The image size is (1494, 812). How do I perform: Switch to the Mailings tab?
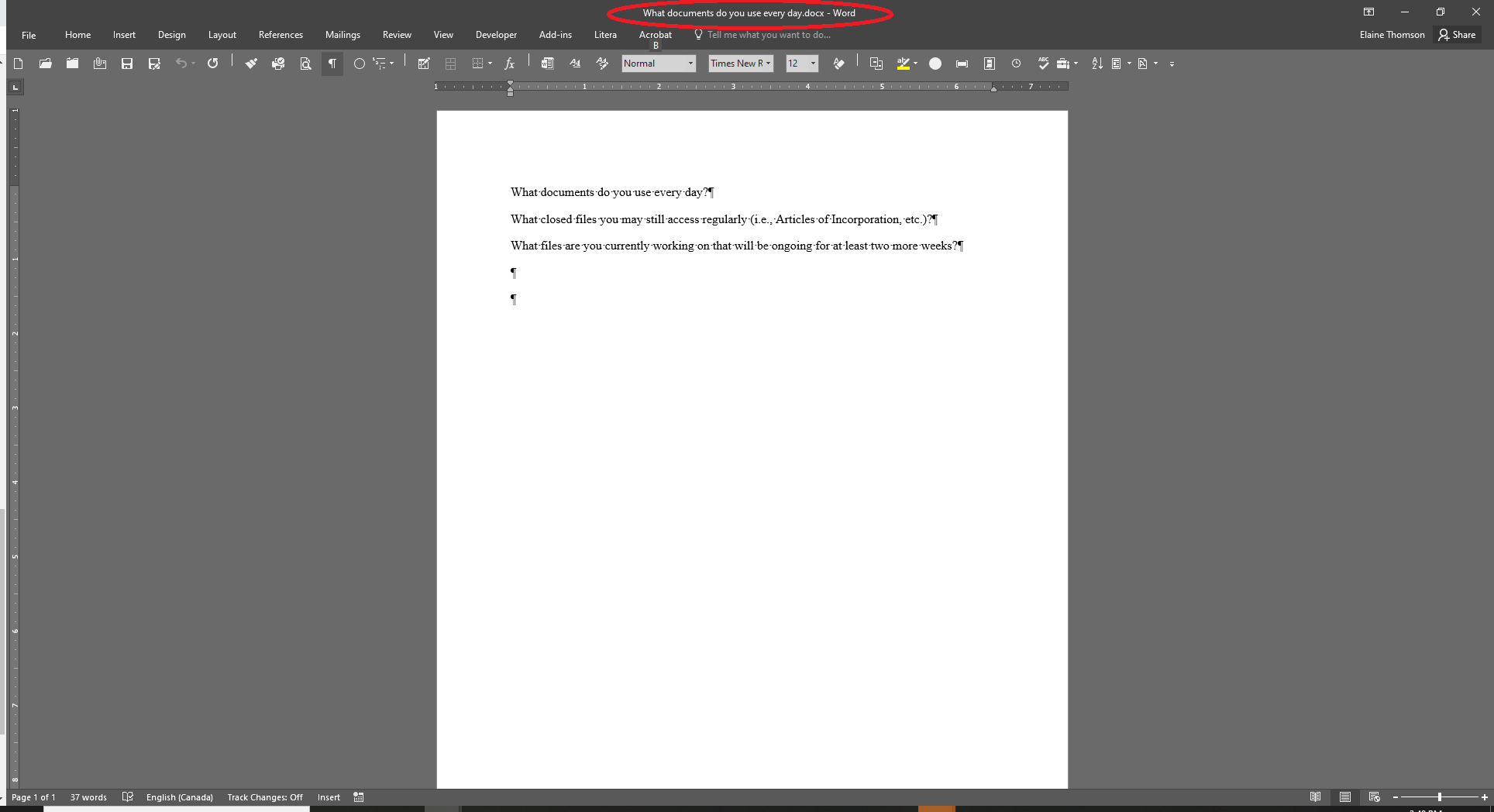coord(343,35)
